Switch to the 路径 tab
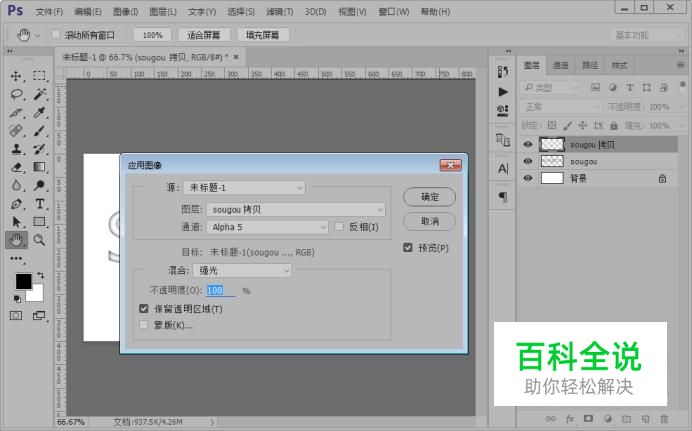692x431 pixels. coord(590,66)
